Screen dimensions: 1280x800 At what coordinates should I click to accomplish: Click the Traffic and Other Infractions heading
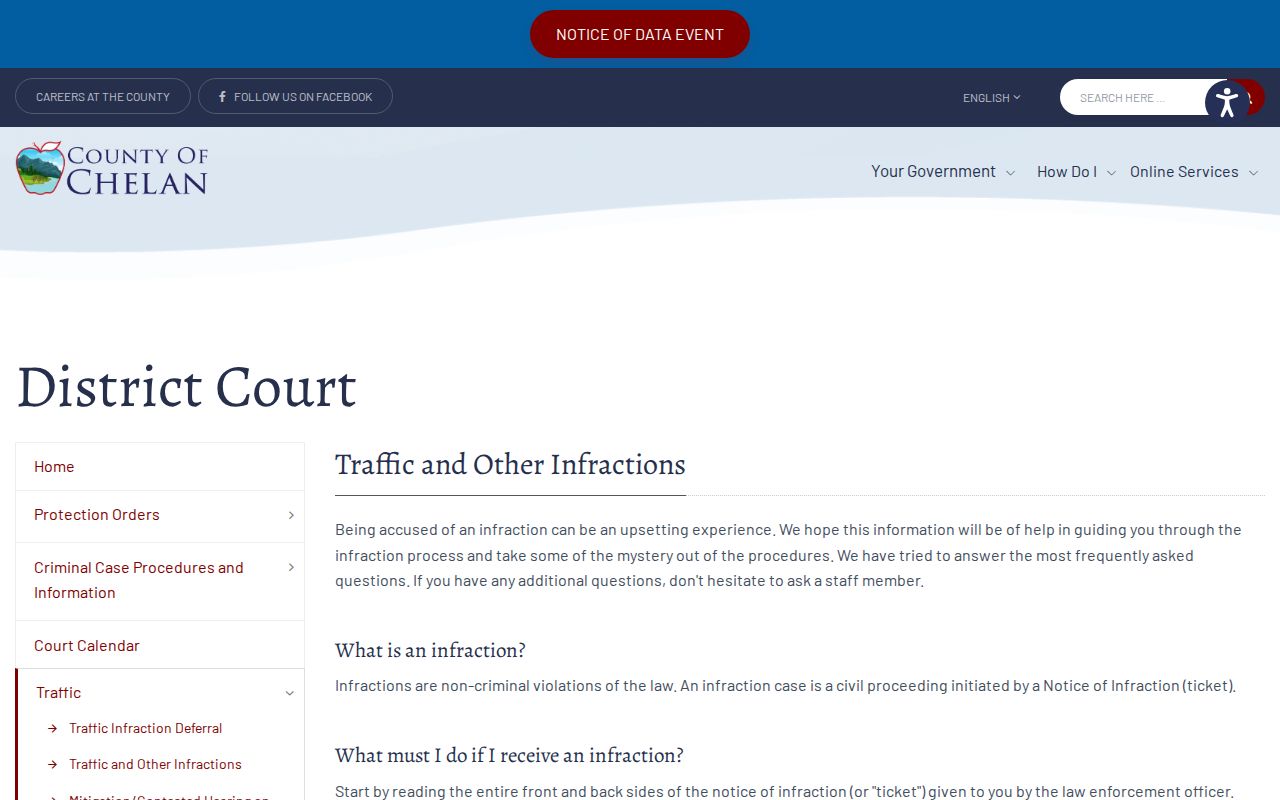tap(510, 465)
